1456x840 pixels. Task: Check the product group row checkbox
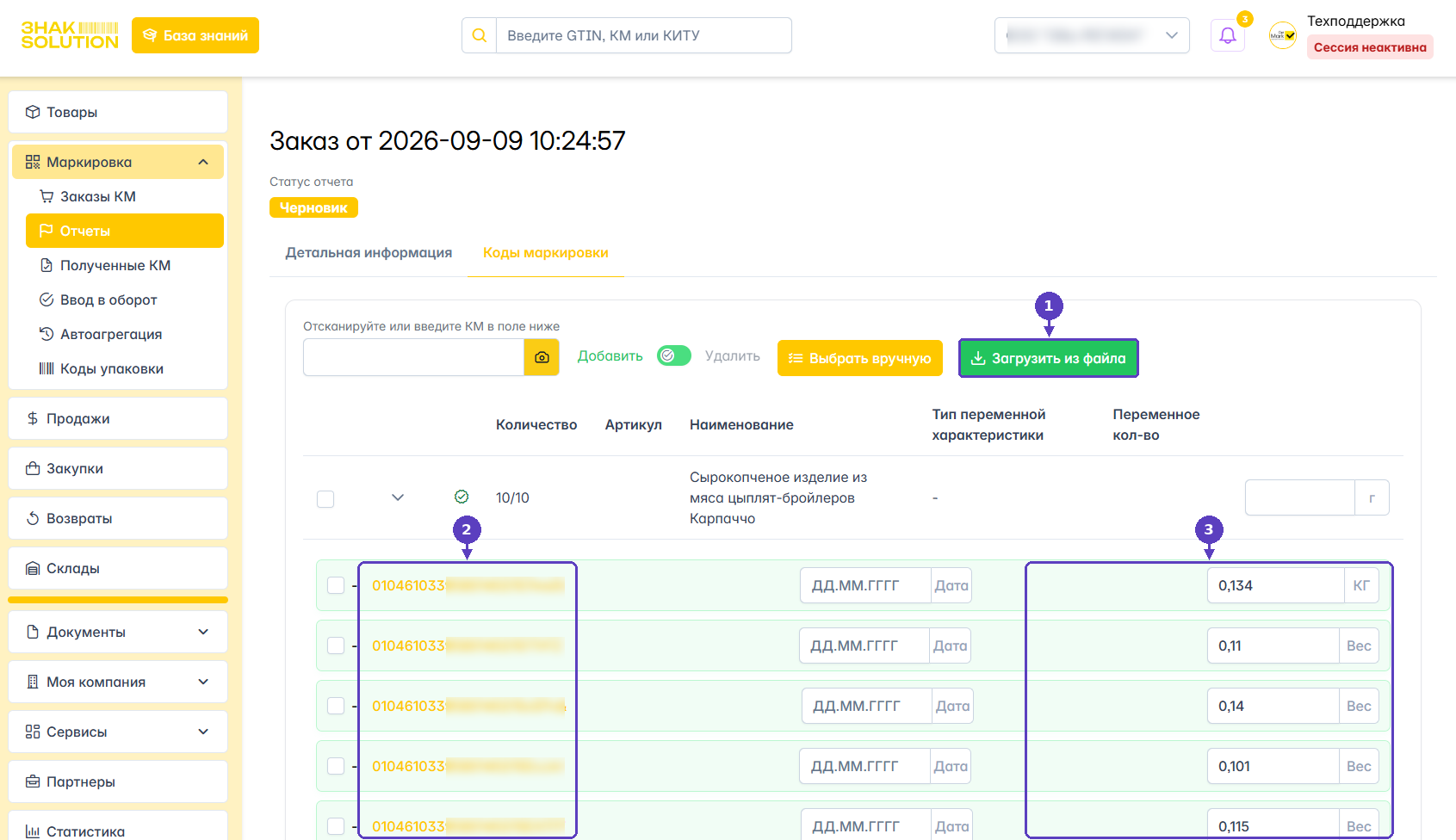(325, 499)
